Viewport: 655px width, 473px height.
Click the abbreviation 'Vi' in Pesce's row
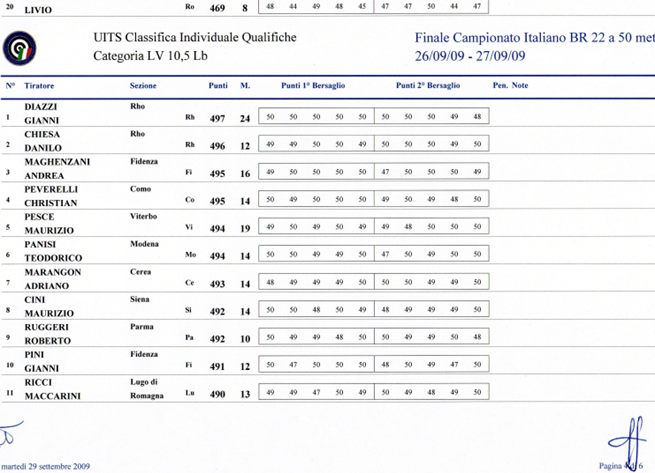coord(189,227)
